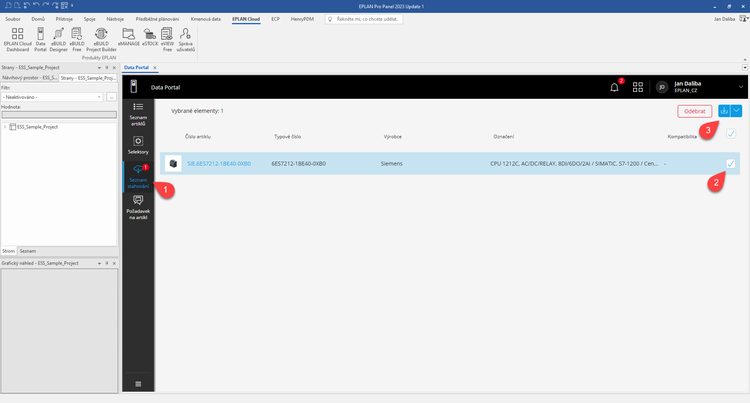Click the Výrobce column header

(393, 137)
